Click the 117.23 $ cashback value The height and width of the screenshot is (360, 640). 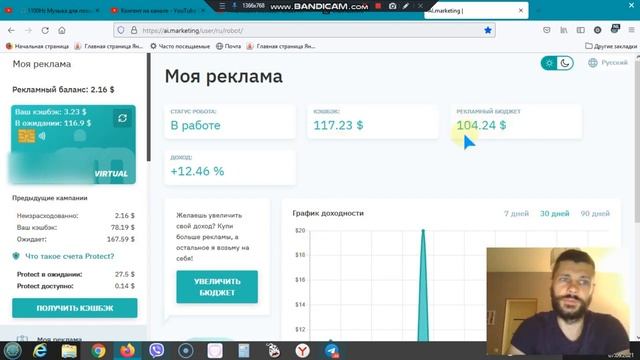(x=338, y=125)
